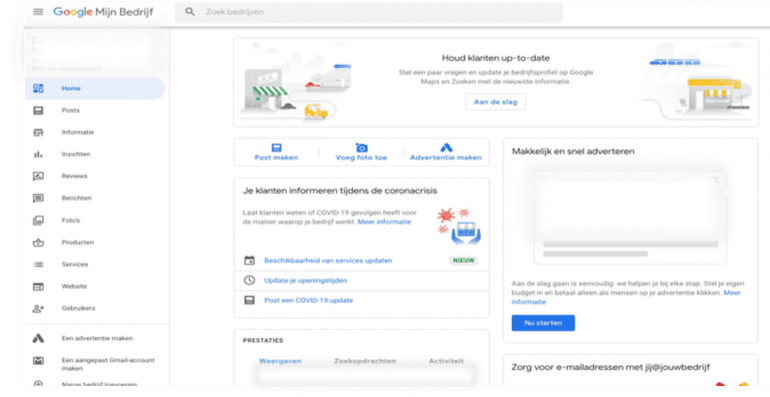
Task: Click the Website sidebar icon
Action: (x=38, y=286)
